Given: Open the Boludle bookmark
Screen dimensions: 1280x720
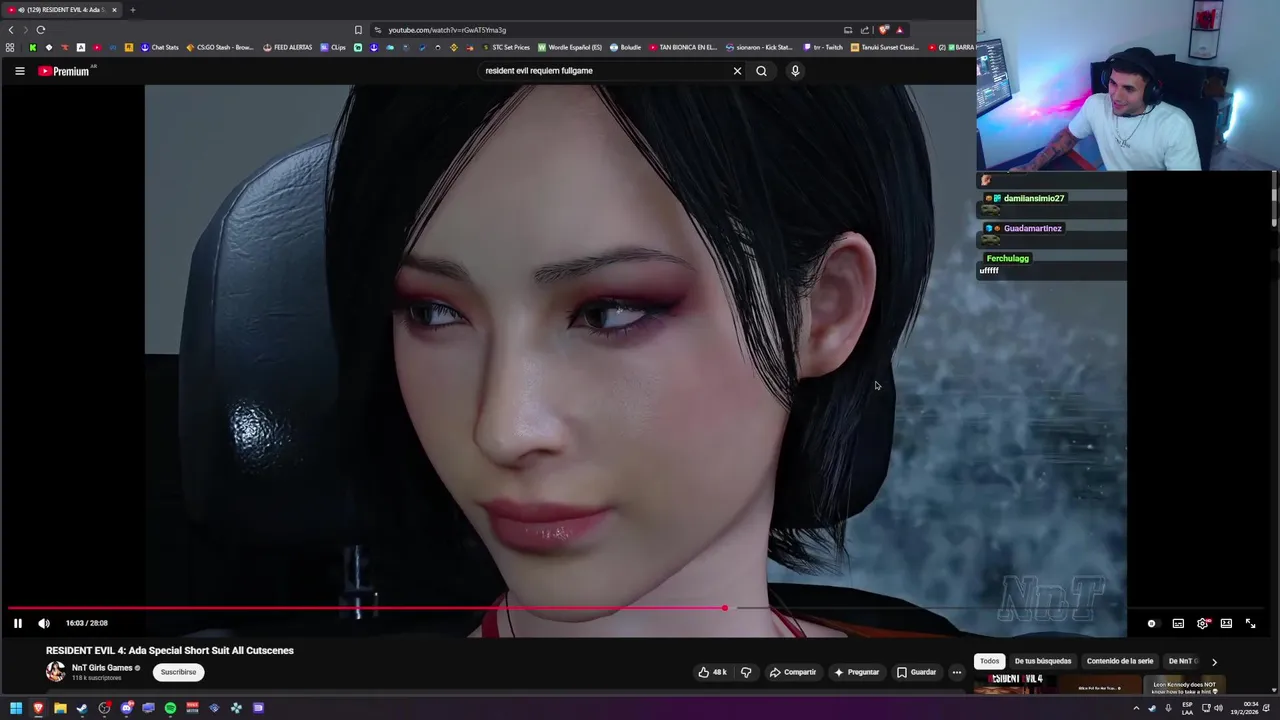Looking at the screenshot, I should pyautogui.click(x=625, y=47).
